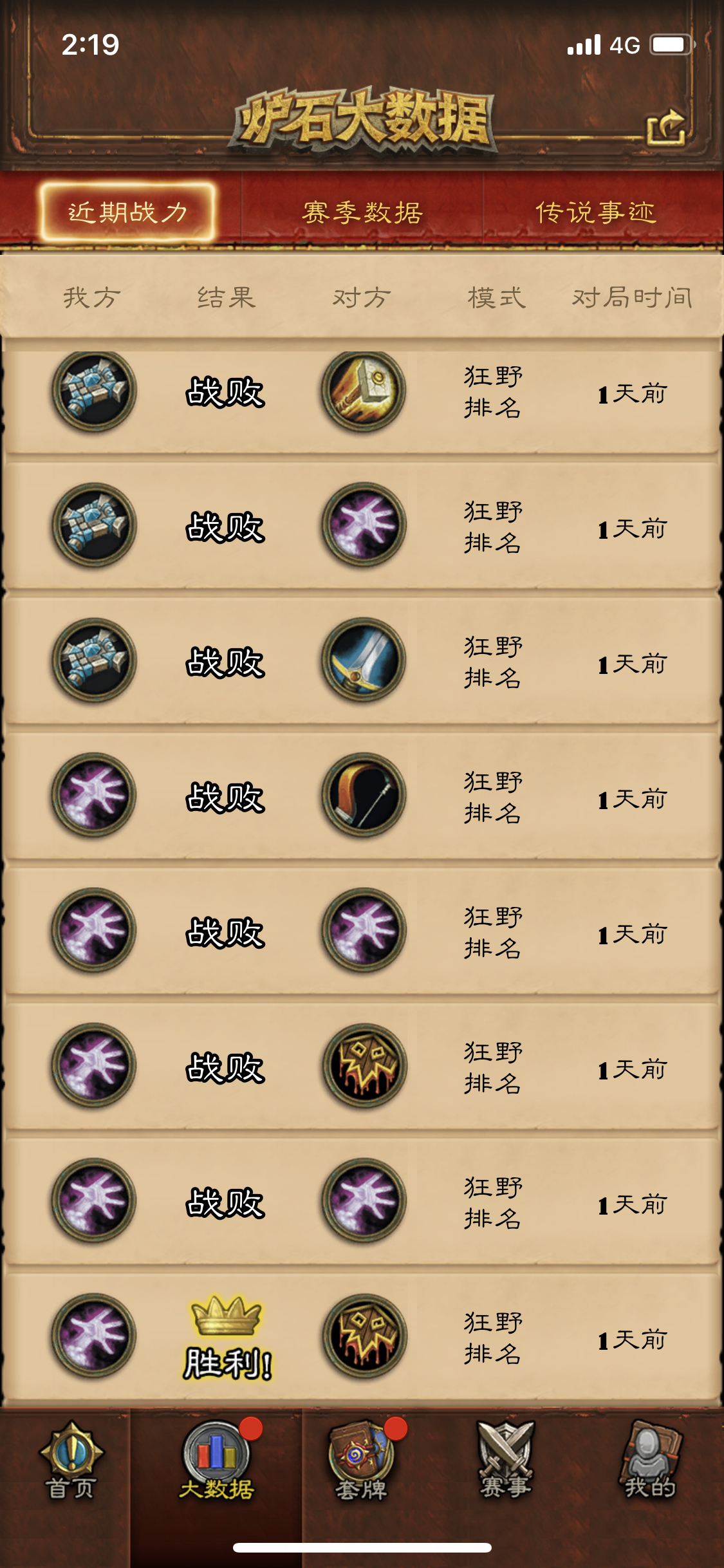
Task: Tap Paladin hammer opponent icon in first row
Action: tap(364, 391)
